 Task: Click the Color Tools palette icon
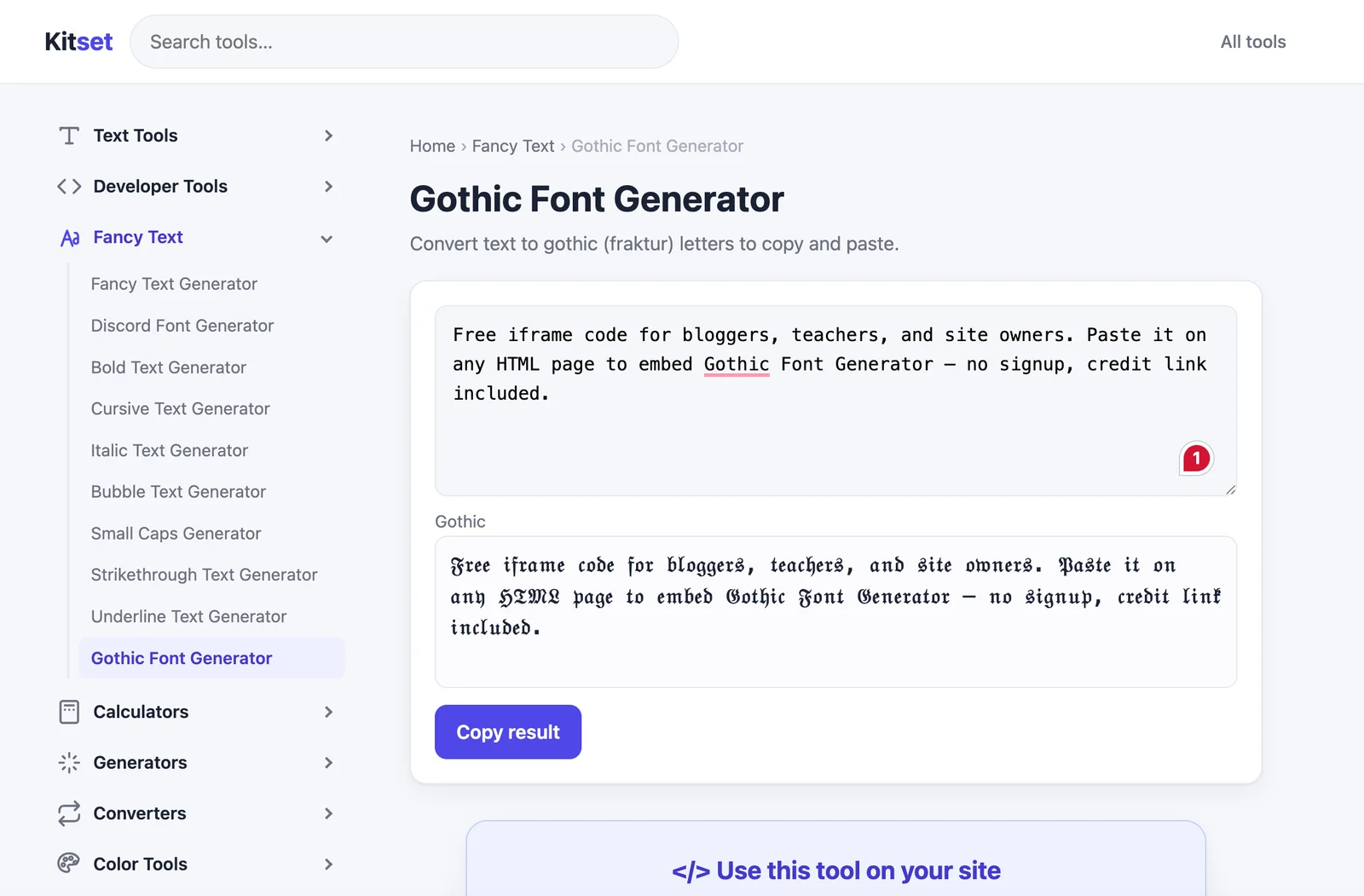point(69,864)
